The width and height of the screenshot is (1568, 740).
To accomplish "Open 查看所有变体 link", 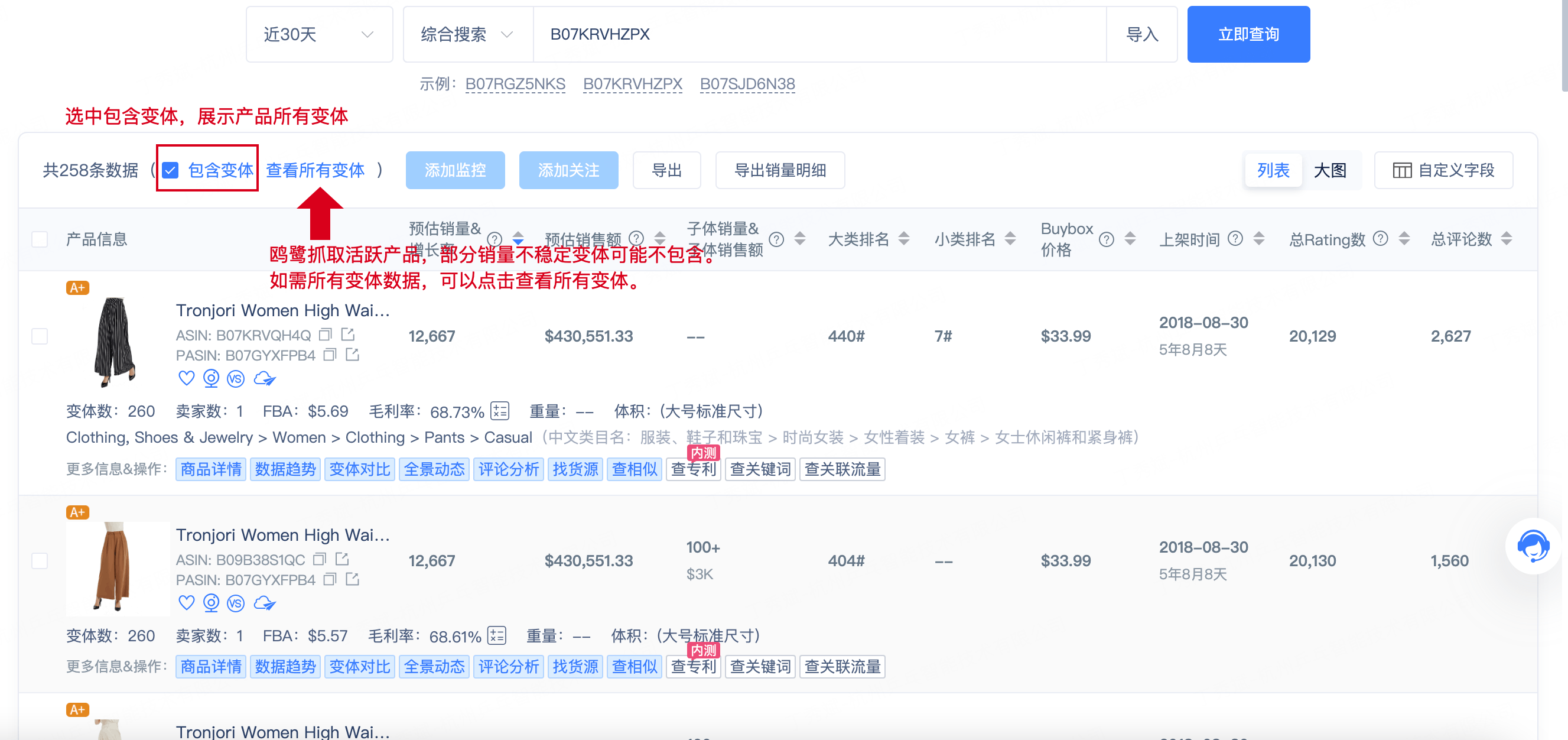I will tap(315, 171).
